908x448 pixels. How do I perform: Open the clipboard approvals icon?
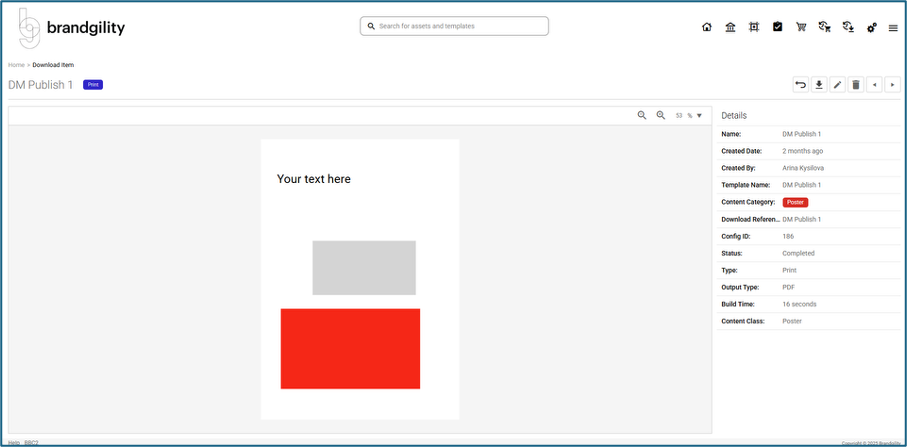777,27
